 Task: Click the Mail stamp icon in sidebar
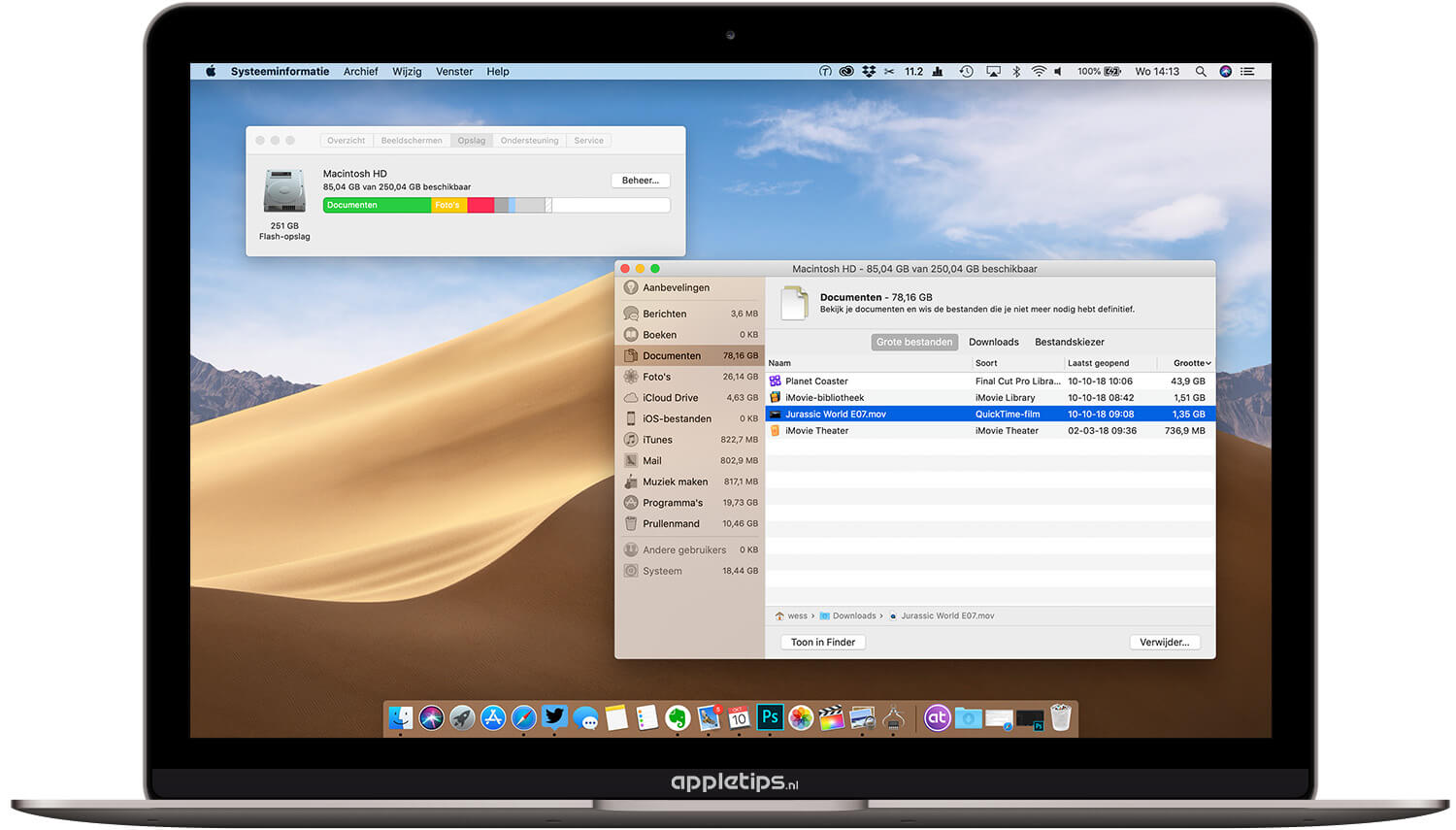coord(631,461)
